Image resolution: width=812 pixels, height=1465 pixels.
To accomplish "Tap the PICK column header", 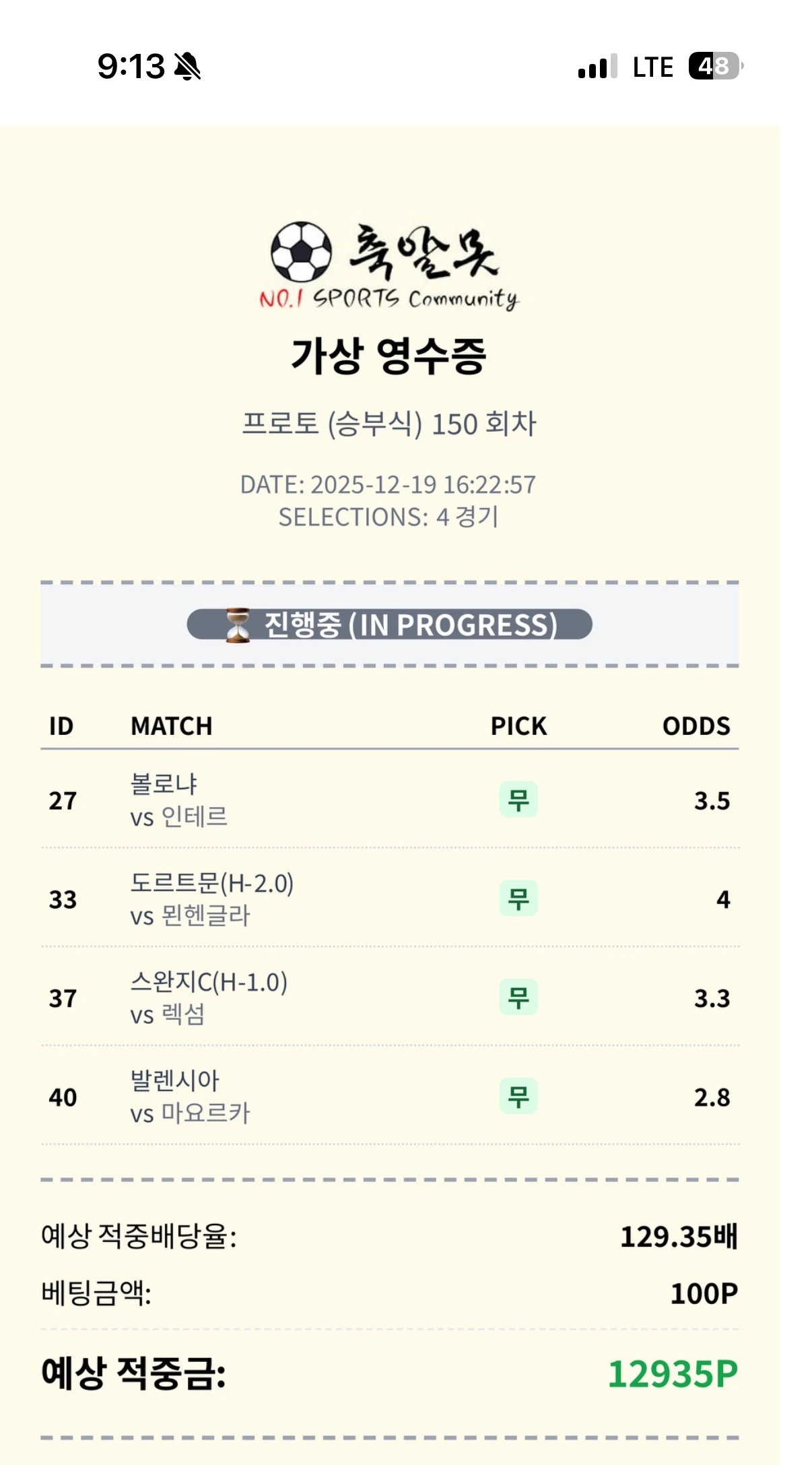I will [x=518, y=726].
